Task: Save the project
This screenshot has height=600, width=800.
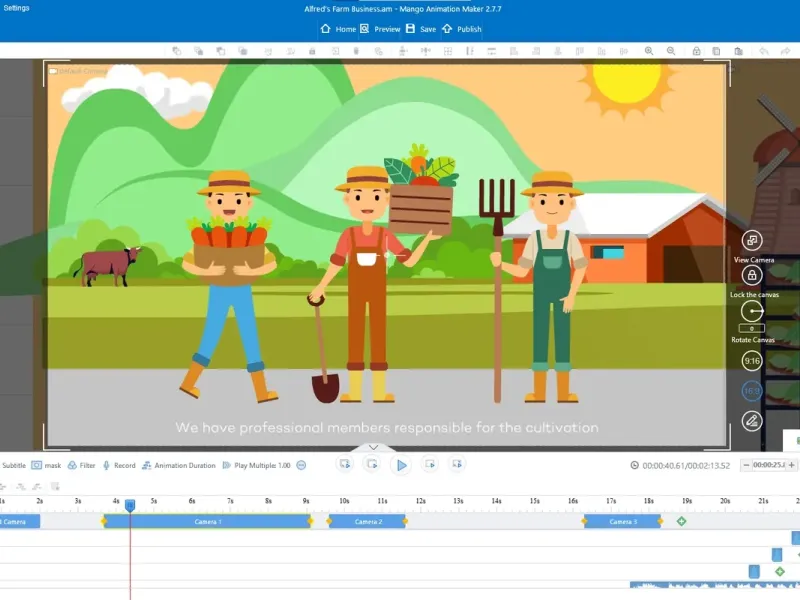Action: tap(420, 29)
